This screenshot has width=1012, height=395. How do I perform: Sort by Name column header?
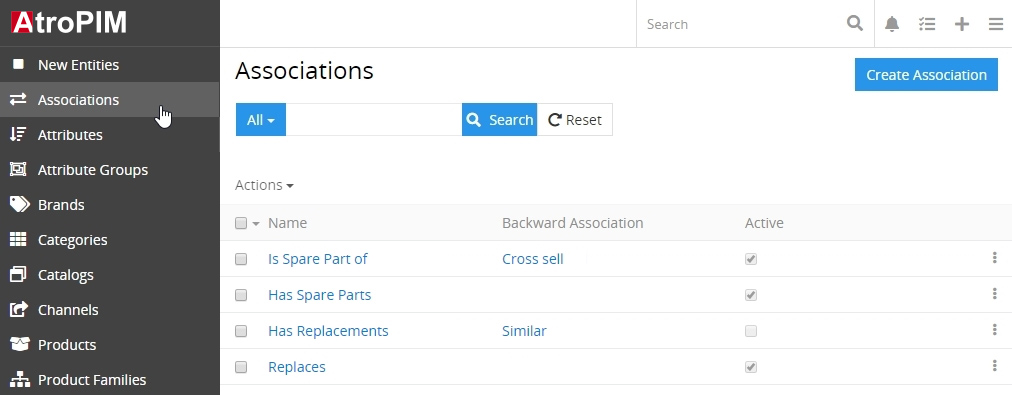(287, 223)
